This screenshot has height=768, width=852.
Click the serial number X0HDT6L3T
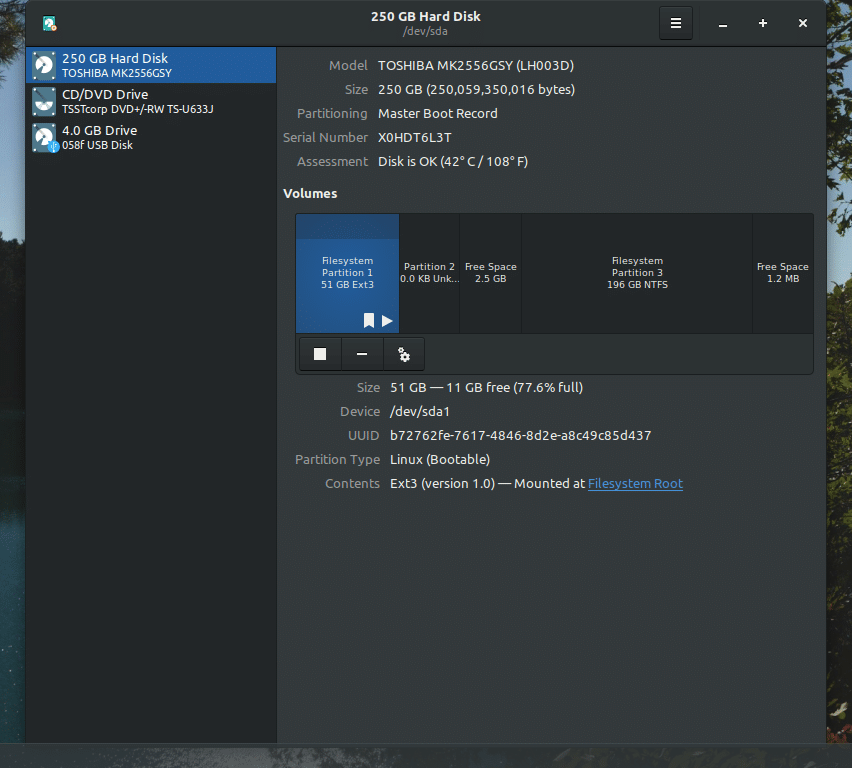click(x=415, y=138)
